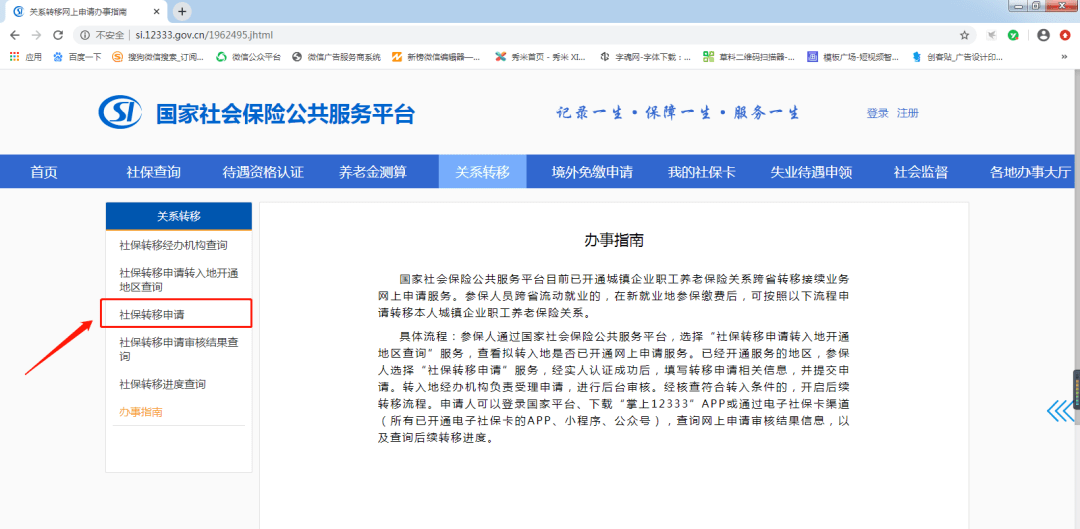Reload the page with refresh icon

[58, 35]
